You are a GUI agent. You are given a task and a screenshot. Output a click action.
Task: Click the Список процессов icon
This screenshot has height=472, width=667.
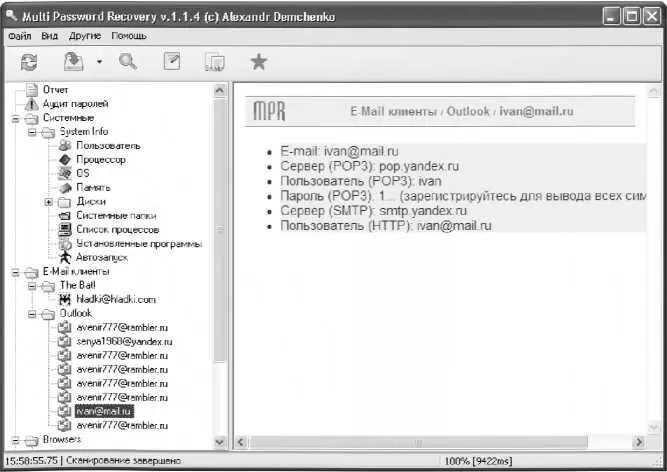pyautogui.click(x=65, y=230)
